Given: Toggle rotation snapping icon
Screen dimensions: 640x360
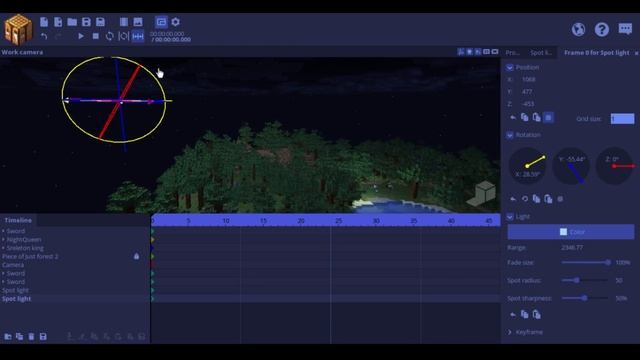Looking at the screenshot, I should (560, 199).
